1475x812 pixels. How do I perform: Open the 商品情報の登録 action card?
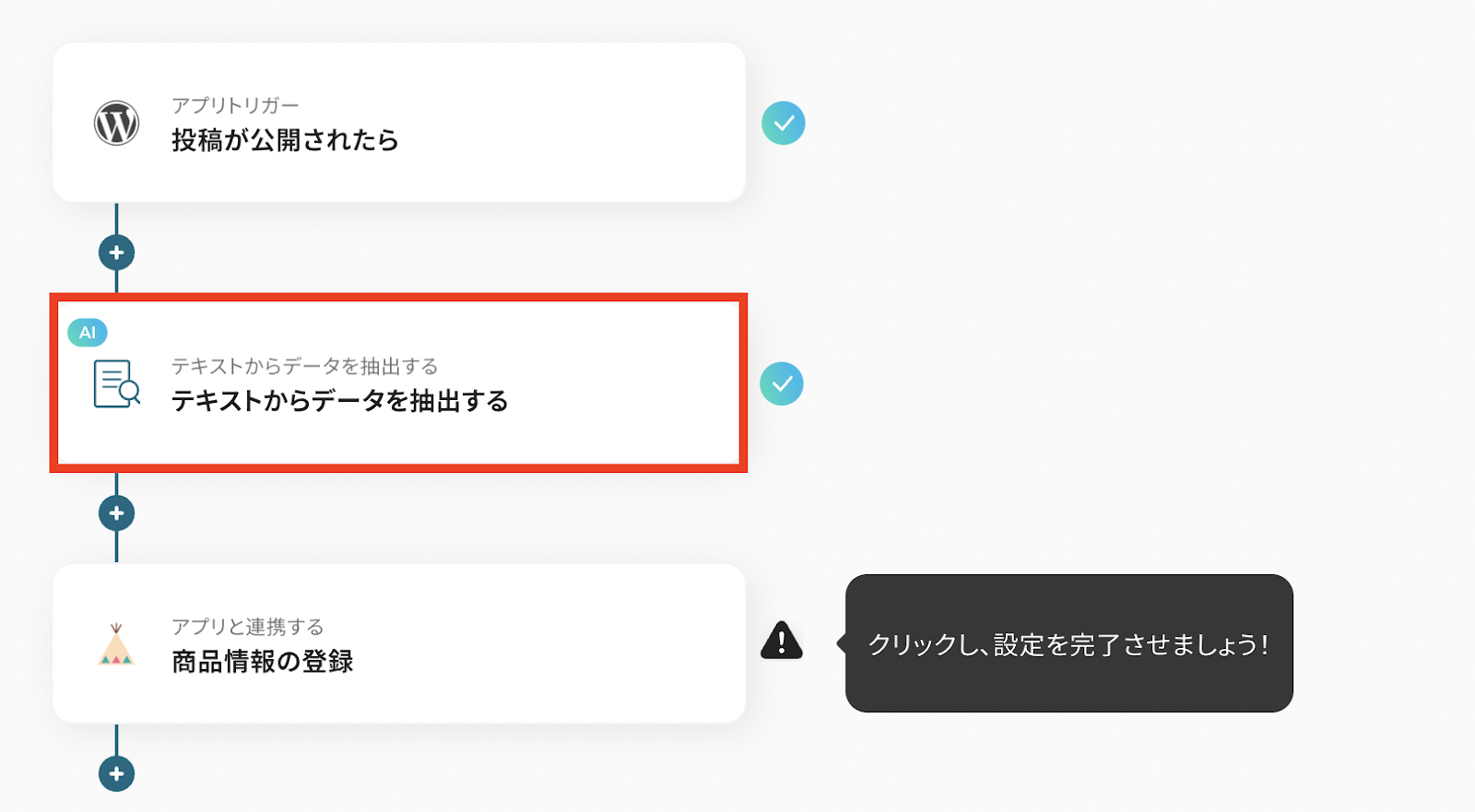(x=399, y=643)
